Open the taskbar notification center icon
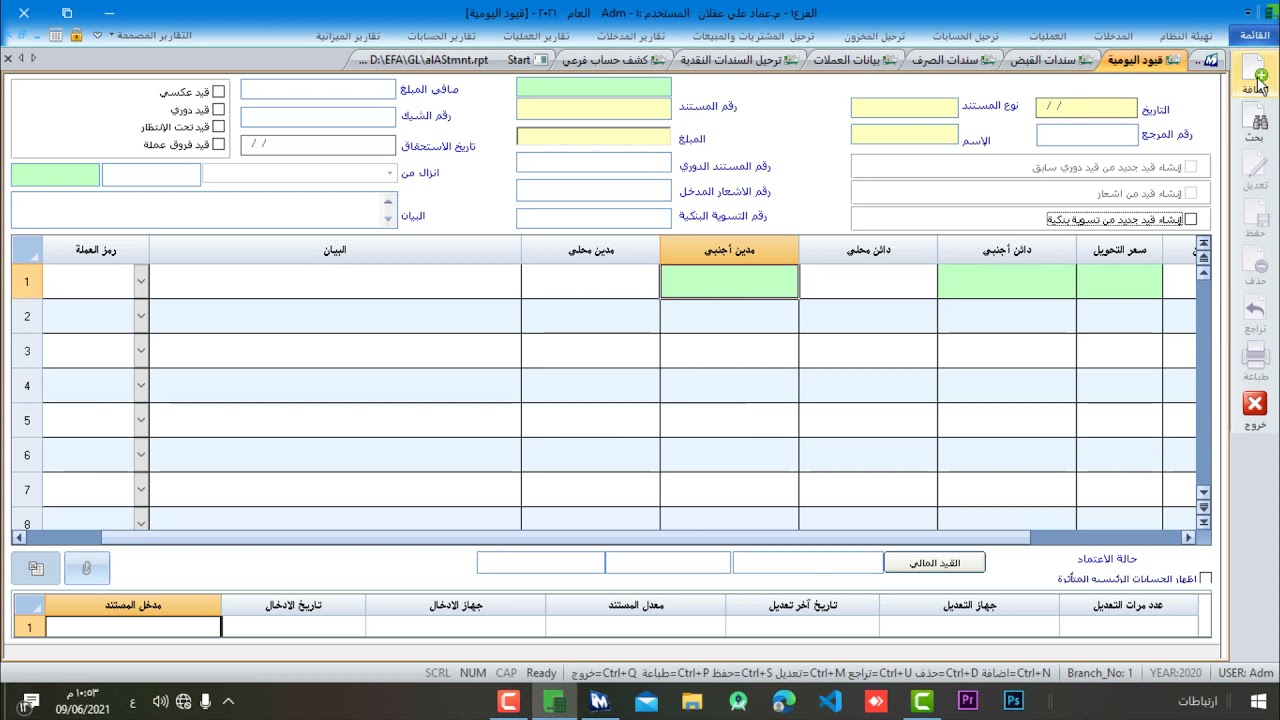This screenshot has width=1280, height=720. [26, 702]
